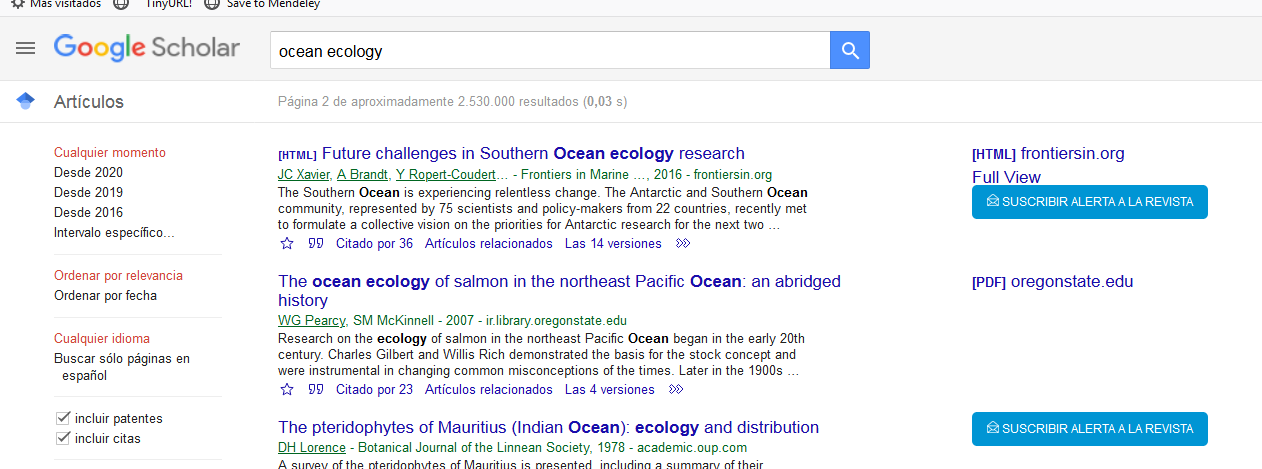Save the salmon ecology article with star

coord(287,389)
